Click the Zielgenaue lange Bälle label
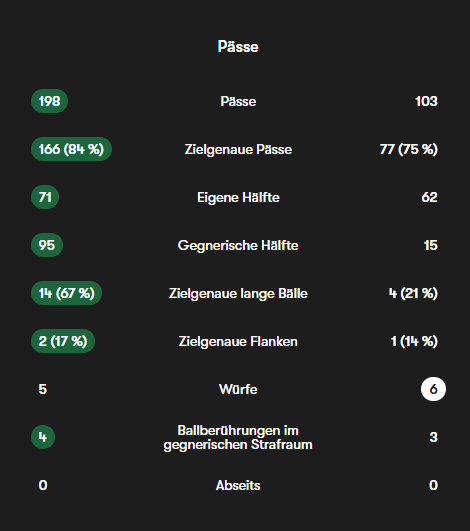Viewport: 470px width, 531px height. [x=238, y=293]
